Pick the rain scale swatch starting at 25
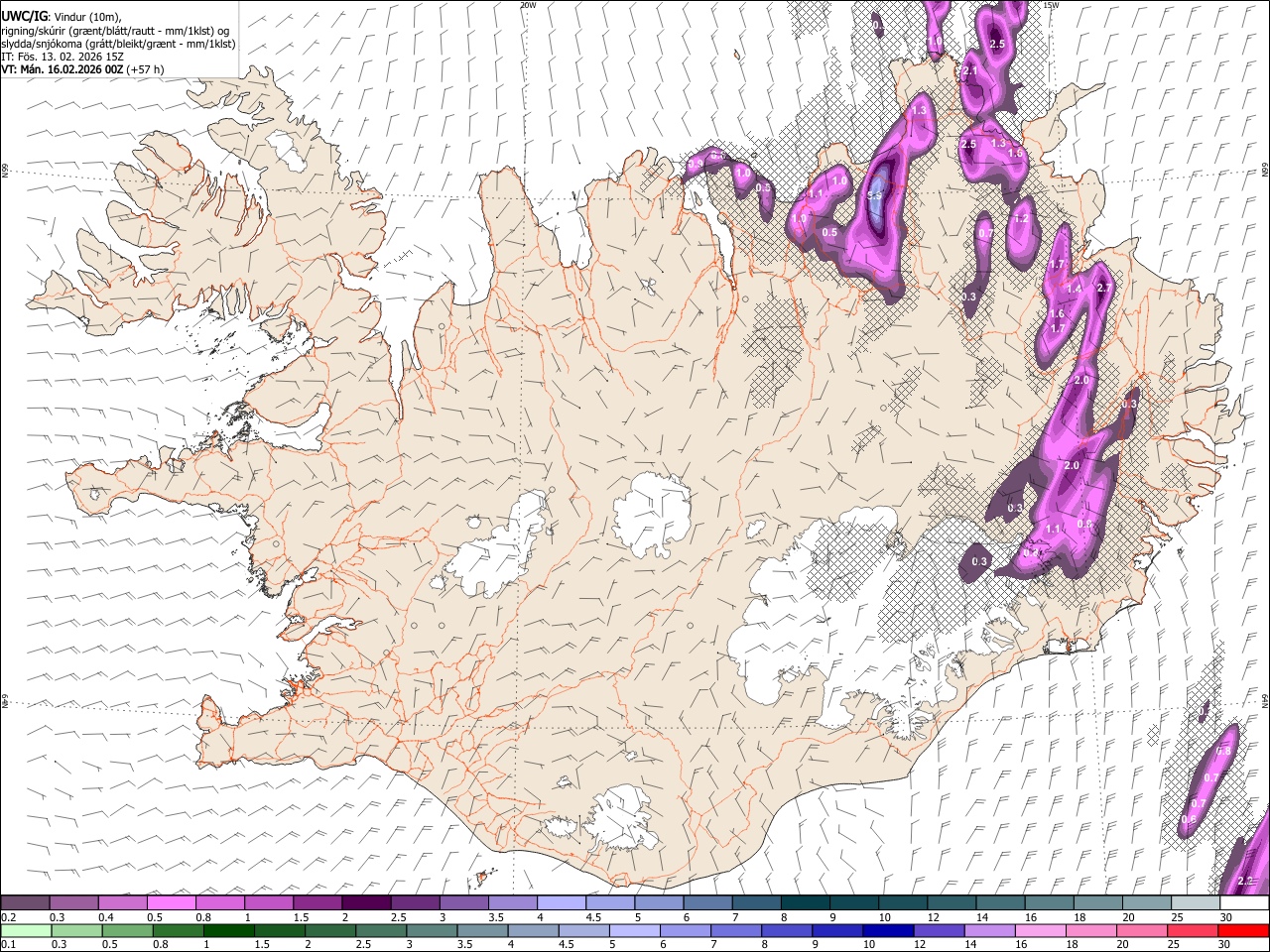1270x952 pixels. [1194, 930]
